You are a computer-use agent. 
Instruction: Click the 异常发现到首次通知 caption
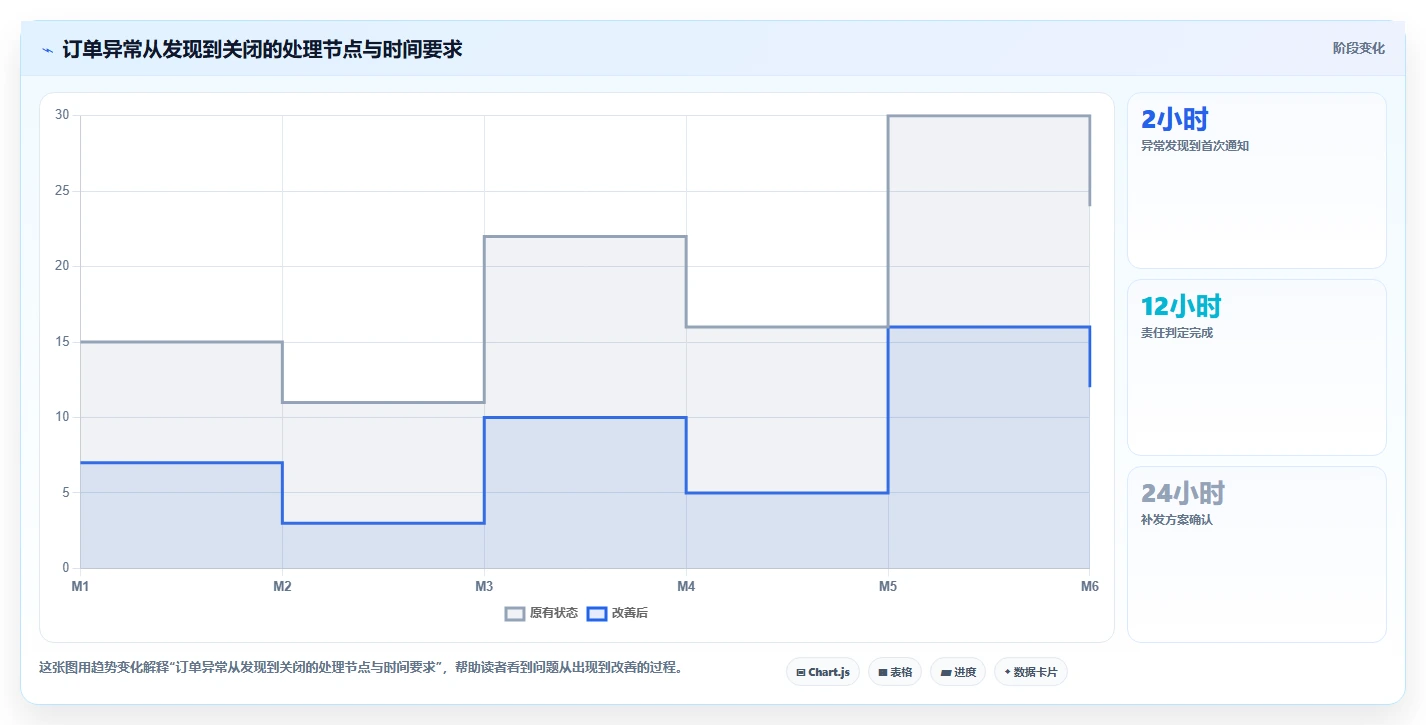[1195, 146]
